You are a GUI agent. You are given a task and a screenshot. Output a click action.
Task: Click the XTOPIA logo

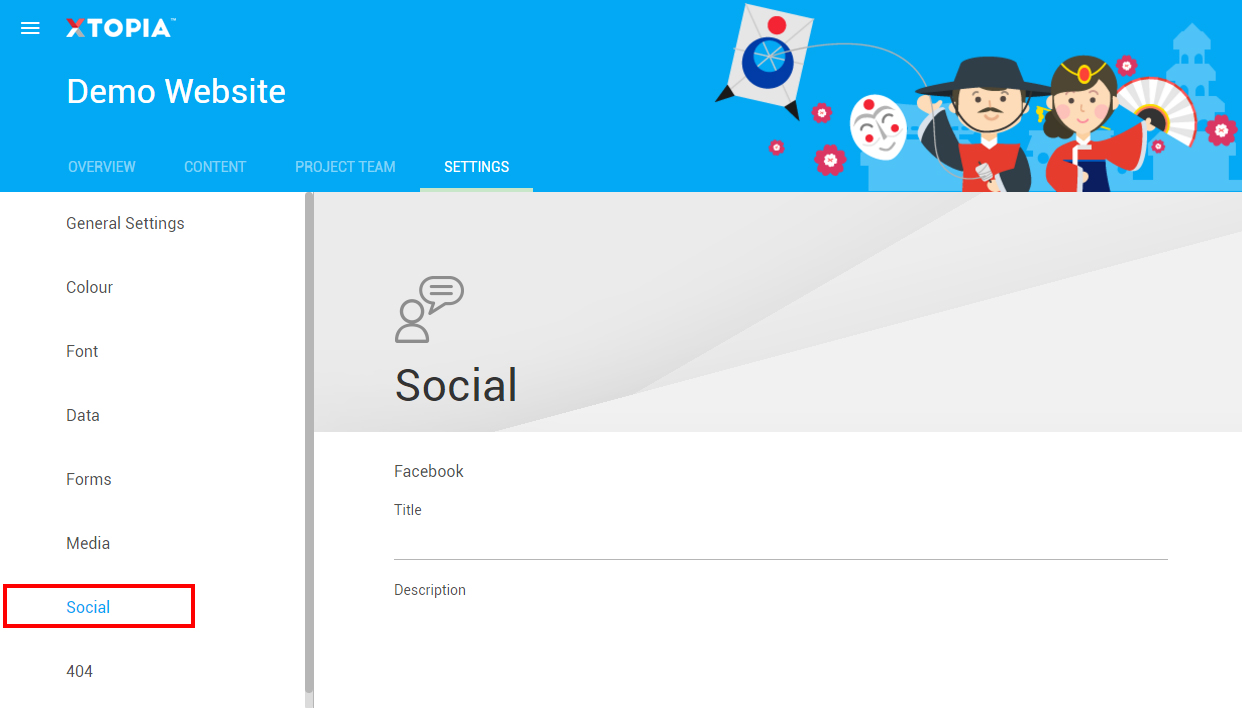120,28
